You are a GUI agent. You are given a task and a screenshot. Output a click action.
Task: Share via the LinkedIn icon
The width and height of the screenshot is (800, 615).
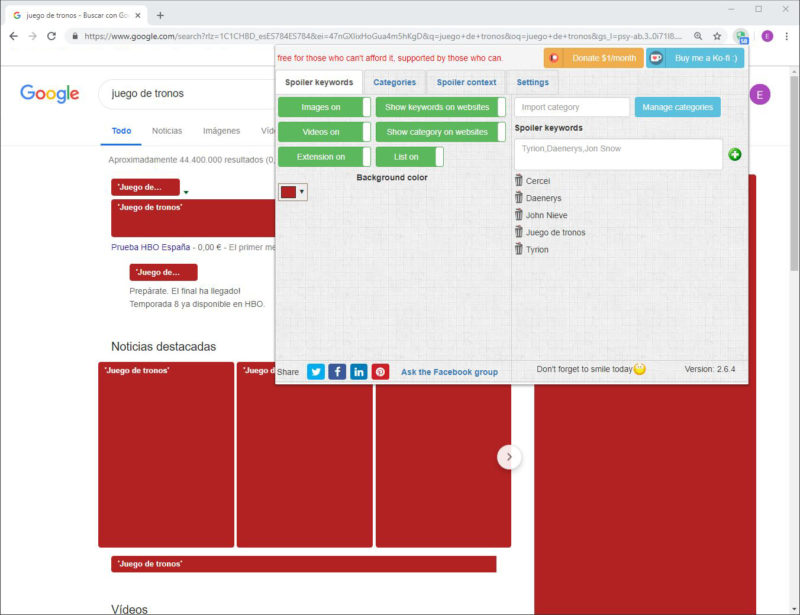click(359, 372)
